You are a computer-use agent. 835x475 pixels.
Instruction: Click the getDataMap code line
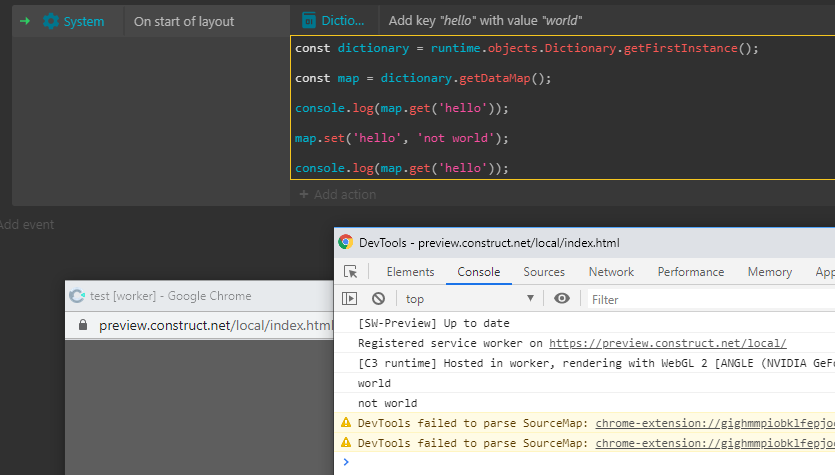click(423, 78)
